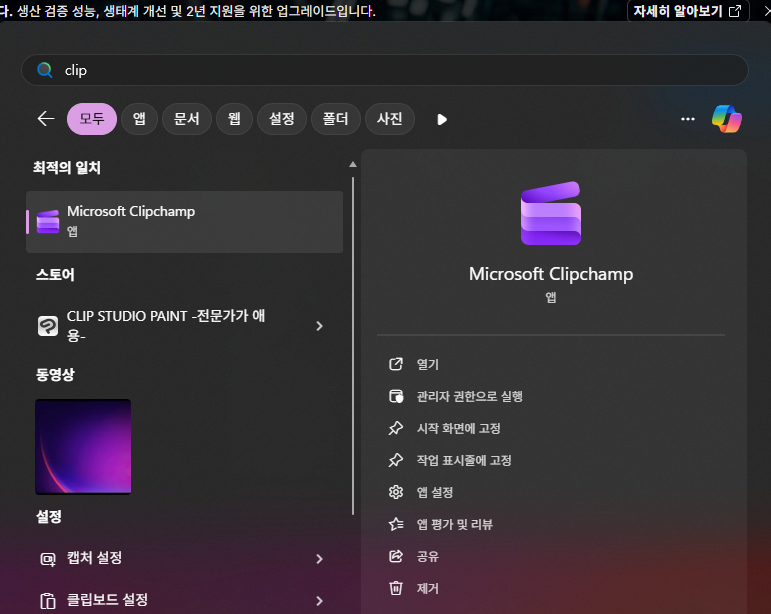Click the 클립보드 설정 clipboard icon
The image size is (771, 614).
pyautogui.click(x=48, y=601)
